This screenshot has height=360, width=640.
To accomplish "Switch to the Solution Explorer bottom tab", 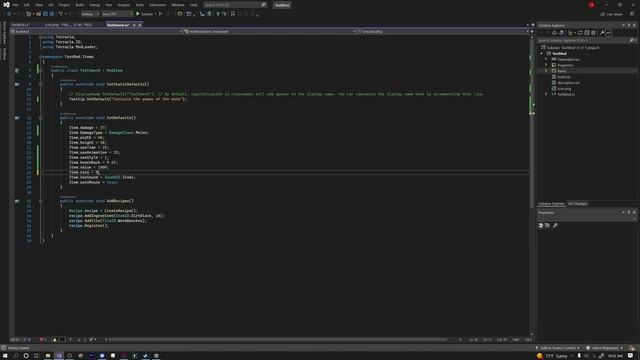I will click(551, 204).
